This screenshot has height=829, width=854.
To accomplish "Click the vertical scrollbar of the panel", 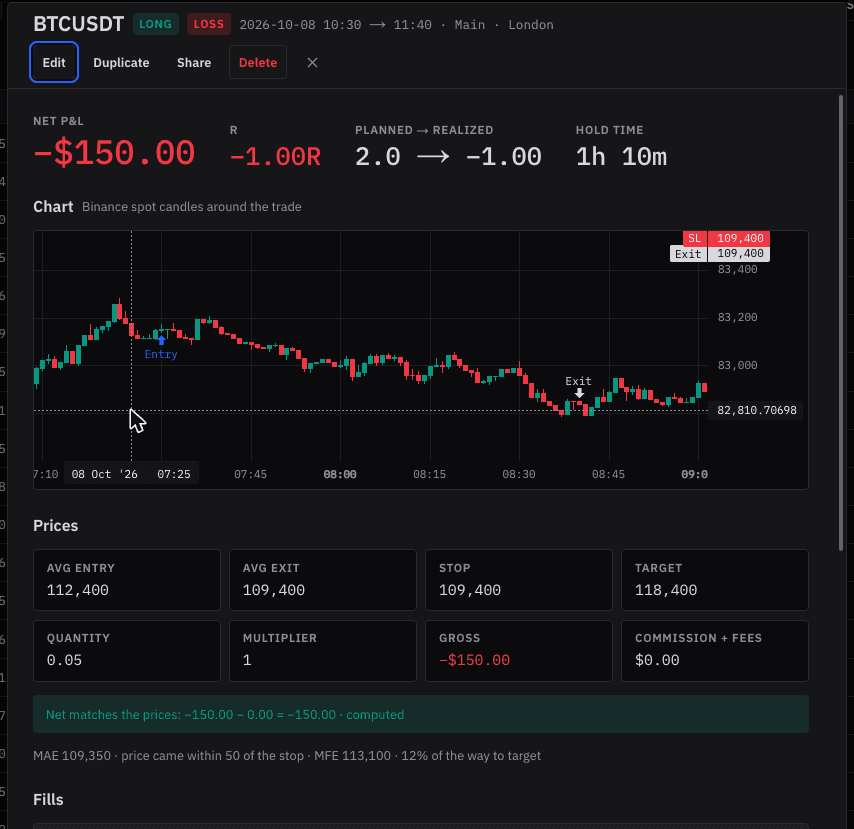I will 841,324.
